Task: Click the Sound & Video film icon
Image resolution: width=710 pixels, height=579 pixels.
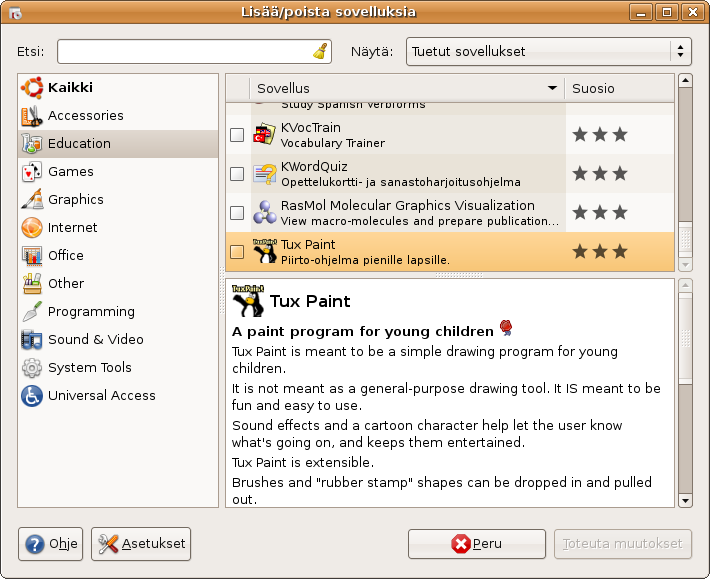Action: [32, 340]
